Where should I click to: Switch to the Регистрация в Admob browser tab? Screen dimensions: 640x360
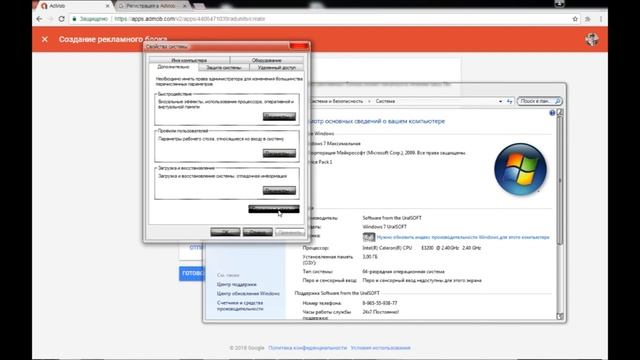pos(150,6)
